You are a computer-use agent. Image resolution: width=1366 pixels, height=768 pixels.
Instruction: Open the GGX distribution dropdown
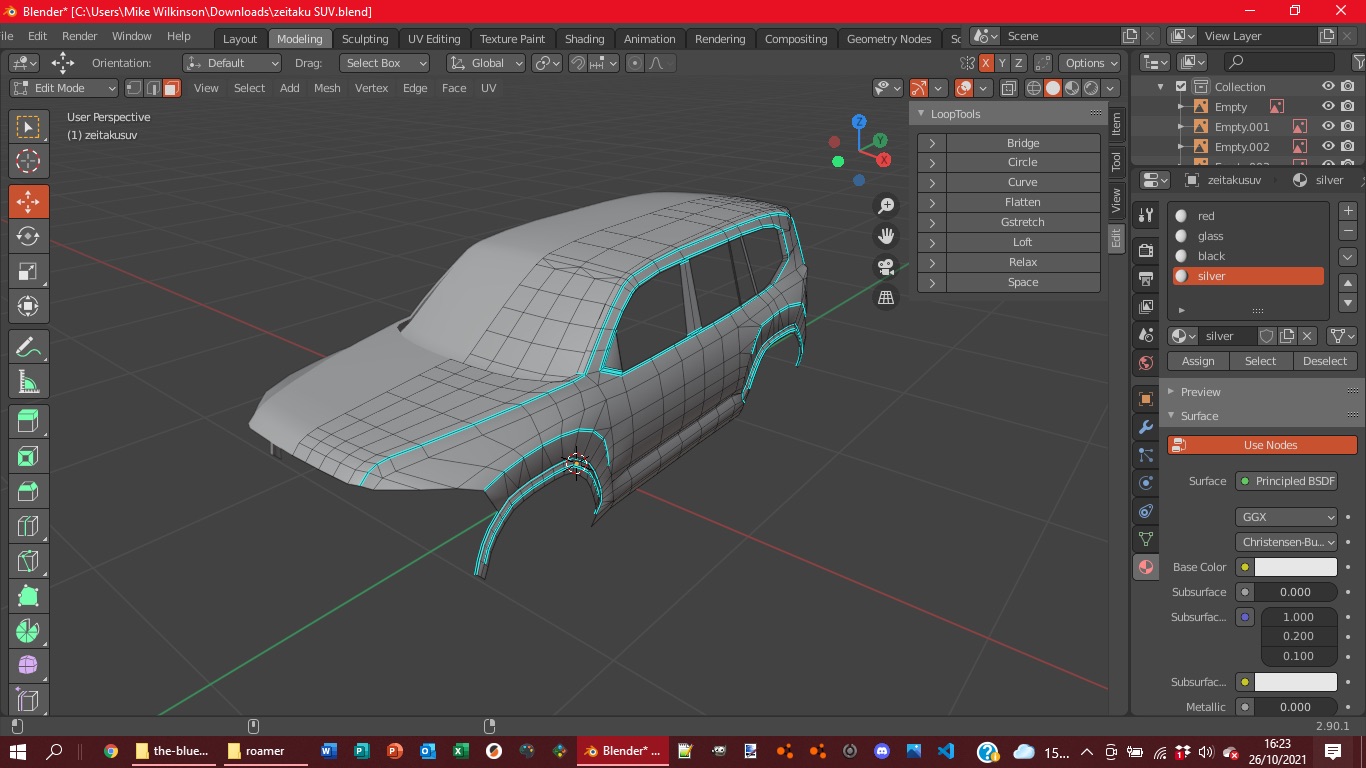(1286, 517)
